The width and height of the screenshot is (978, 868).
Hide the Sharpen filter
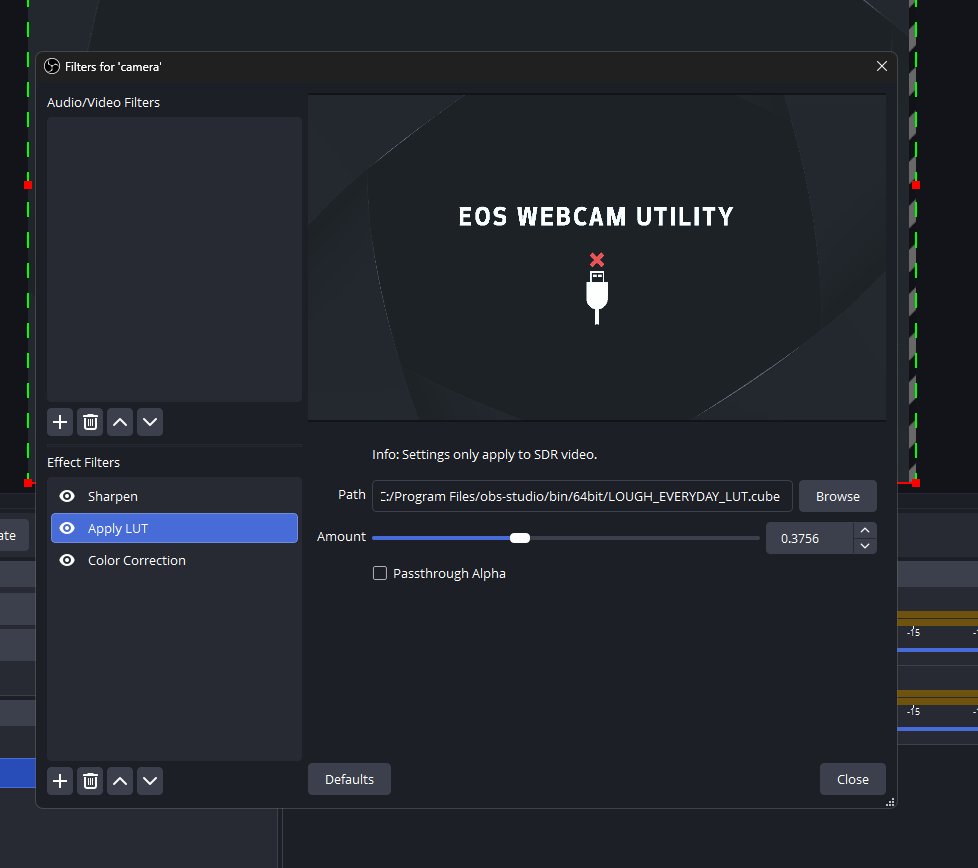pos(67,496)
